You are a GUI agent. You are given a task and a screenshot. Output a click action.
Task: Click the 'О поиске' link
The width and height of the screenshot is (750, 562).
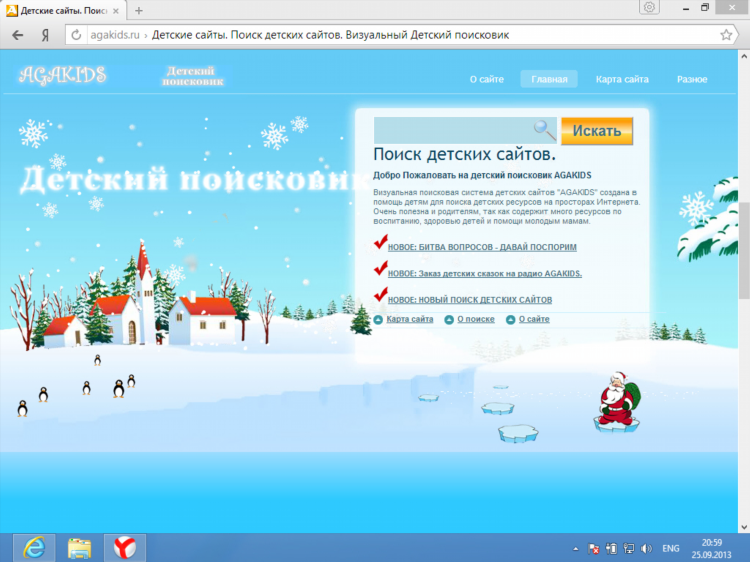coord(476,319)
